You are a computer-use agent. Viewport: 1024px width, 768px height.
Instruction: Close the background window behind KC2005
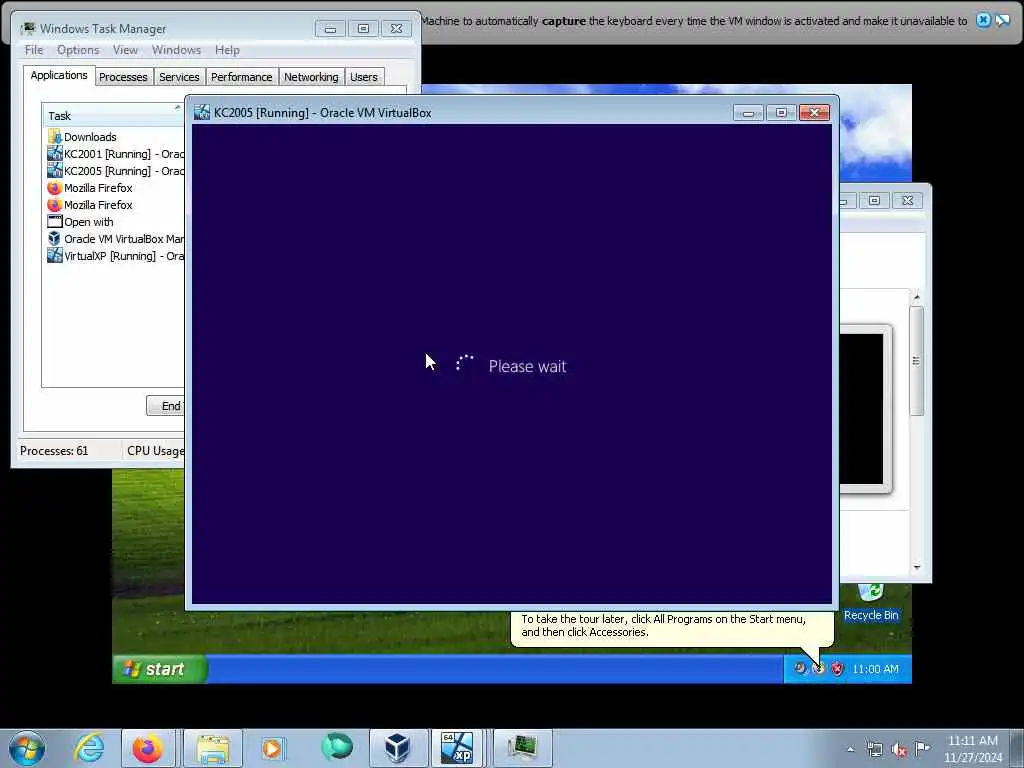click(908, 200)
